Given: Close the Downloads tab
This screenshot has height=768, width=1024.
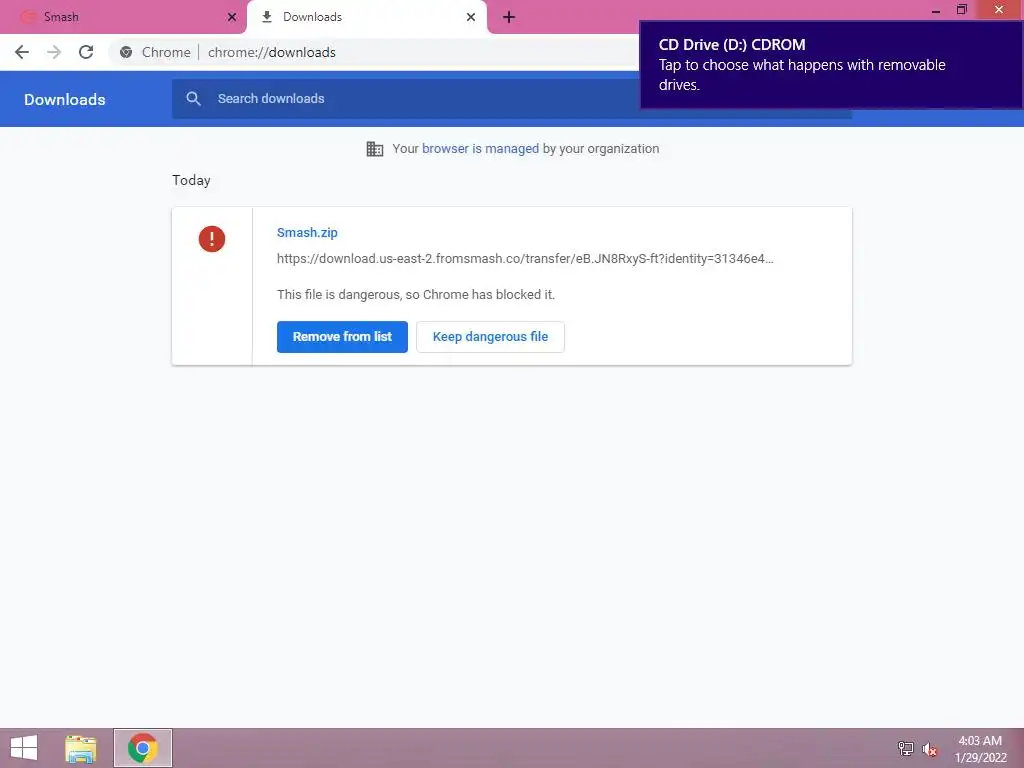Looking at the screenshot, I should (x=471, y=17).
